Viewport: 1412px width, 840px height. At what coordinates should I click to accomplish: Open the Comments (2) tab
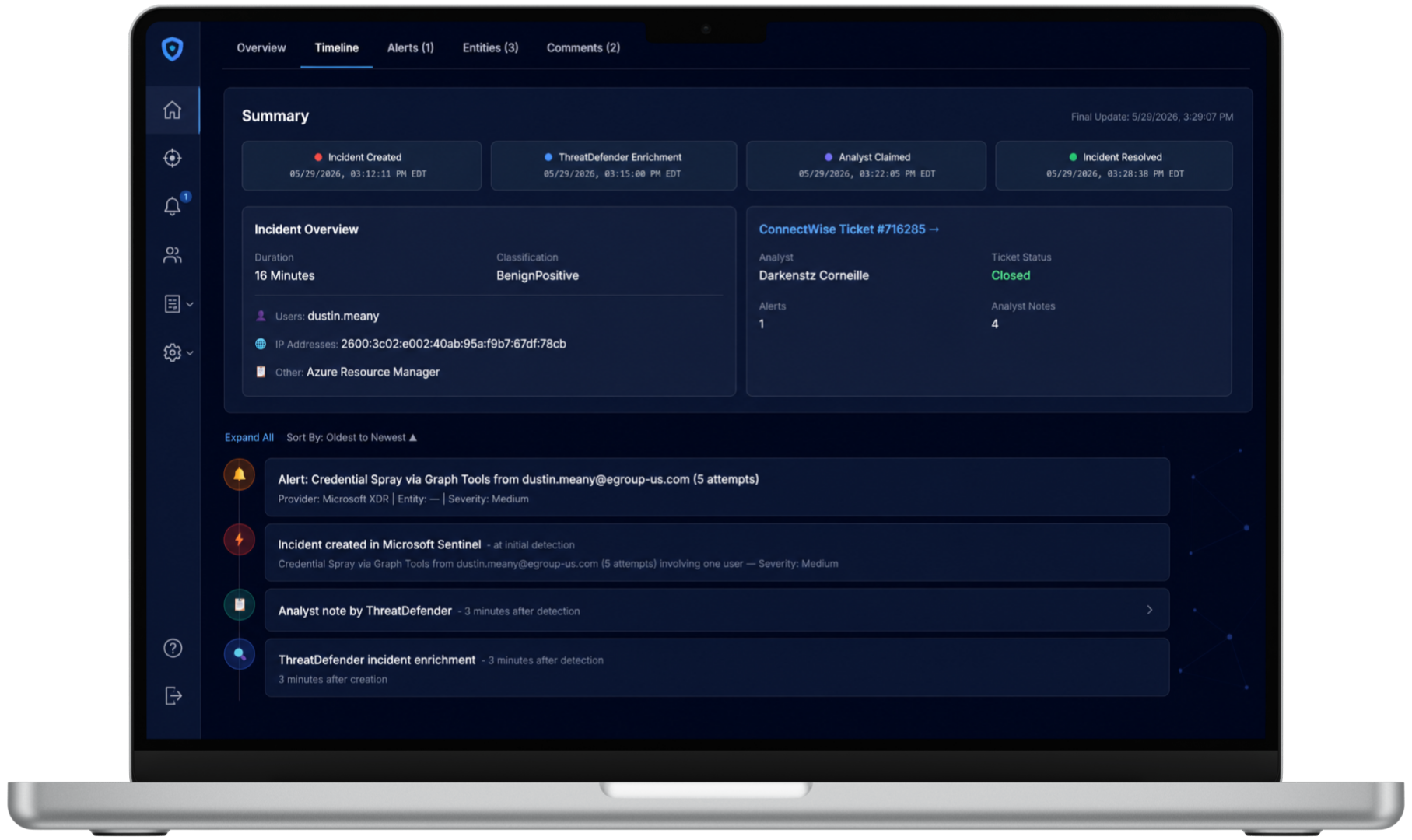pyautogui.click(x=583, y=47)
